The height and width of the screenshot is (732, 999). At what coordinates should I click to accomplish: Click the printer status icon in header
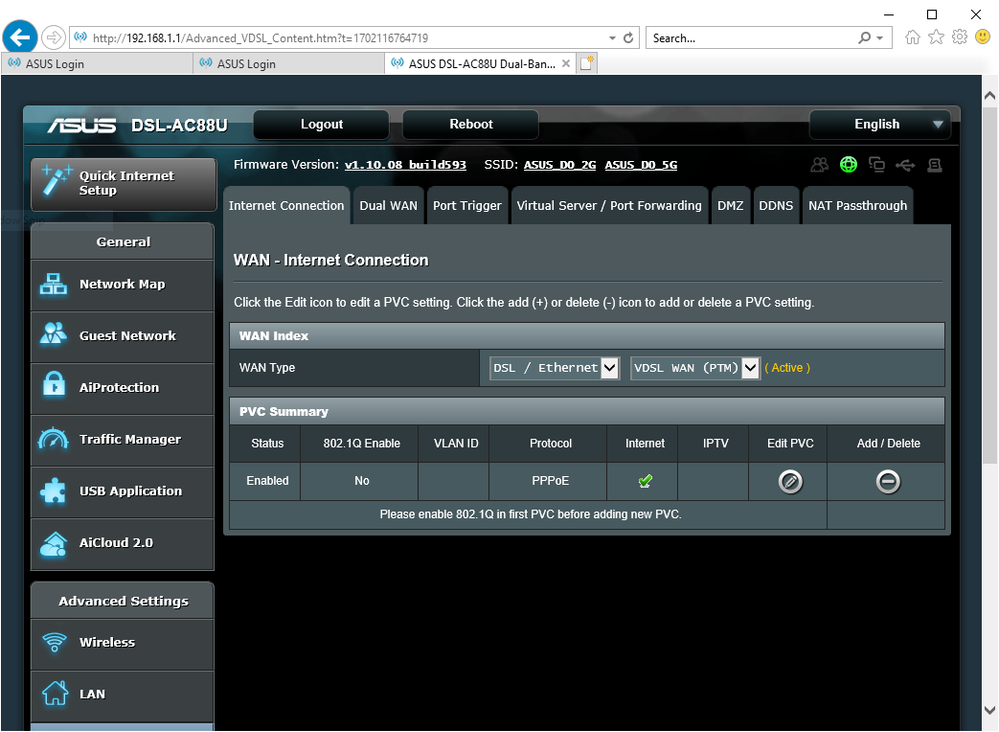pos(934,165)
